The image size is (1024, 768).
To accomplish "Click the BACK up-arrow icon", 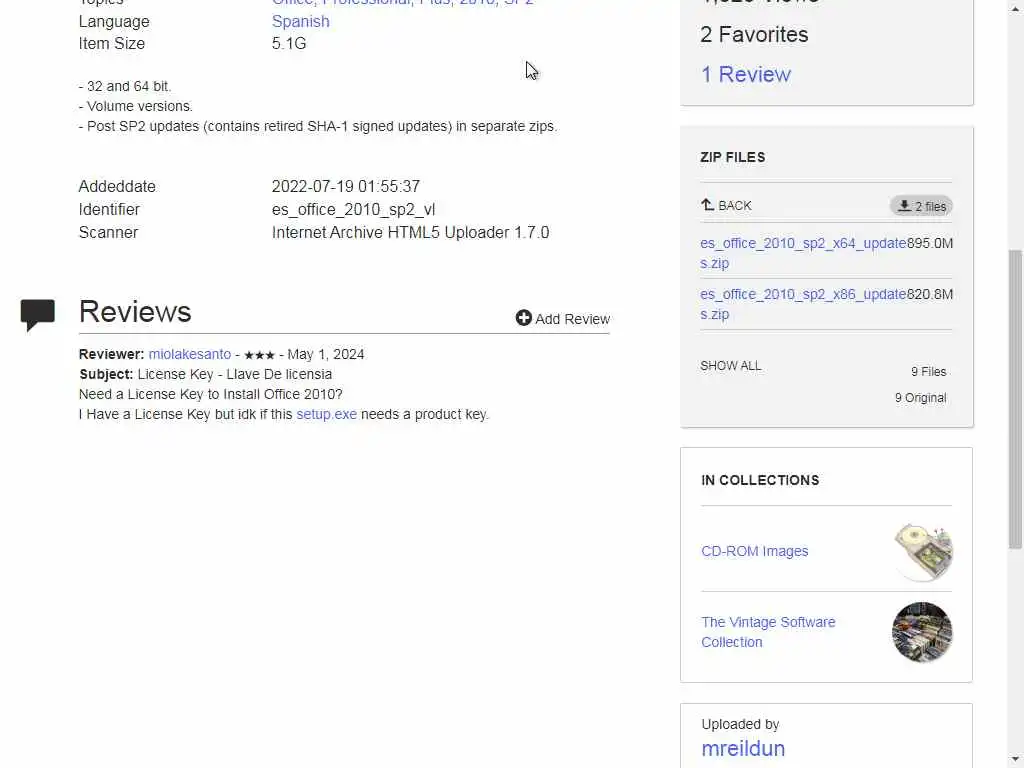I will tap(707, 205).
